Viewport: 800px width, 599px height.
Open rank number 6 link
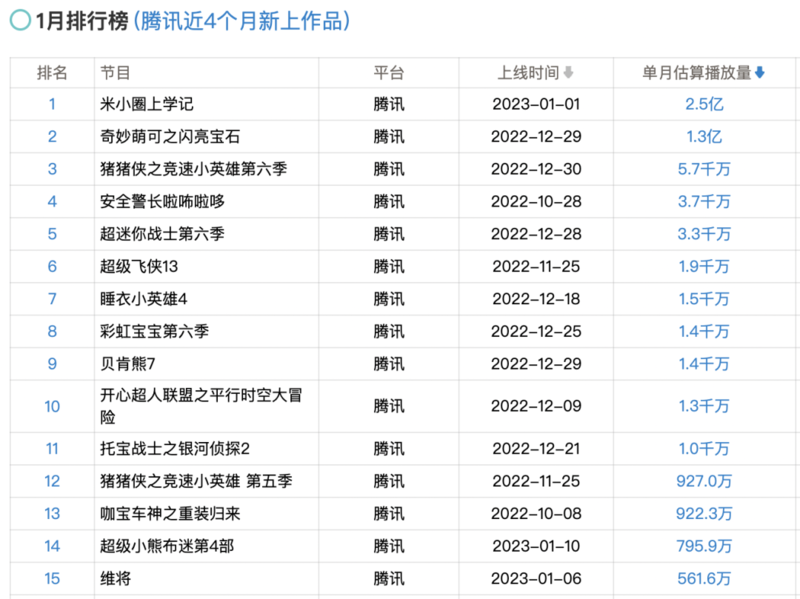click(52, 266)
